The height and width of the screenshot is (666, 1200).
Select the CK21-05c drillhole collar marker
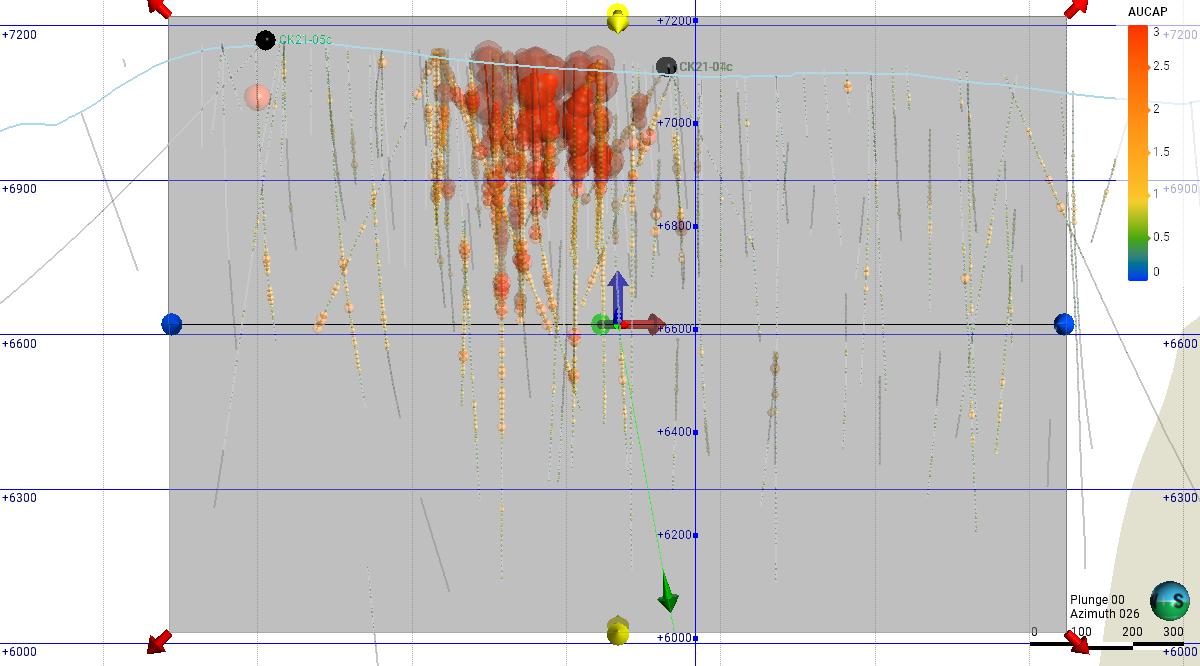(265, 40)
